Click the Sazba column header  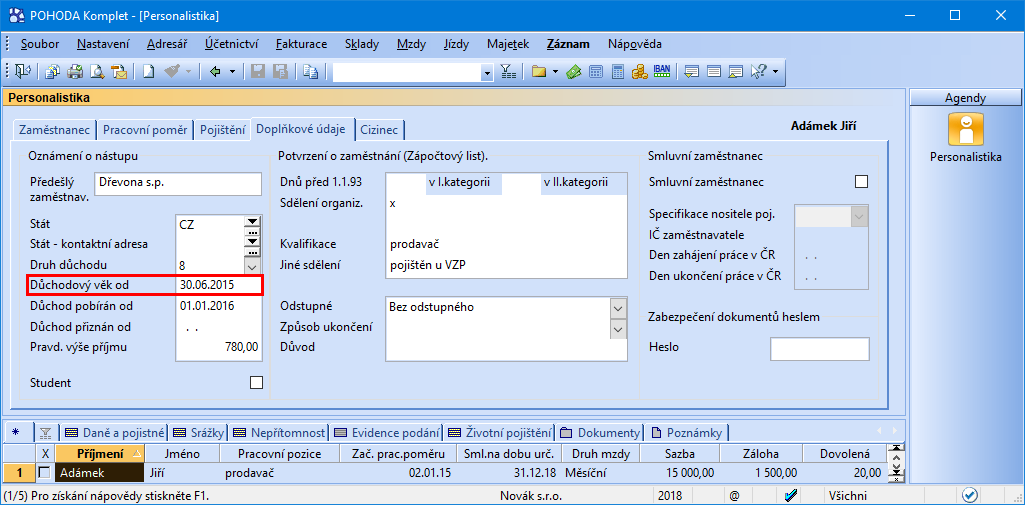click(680, 453)
